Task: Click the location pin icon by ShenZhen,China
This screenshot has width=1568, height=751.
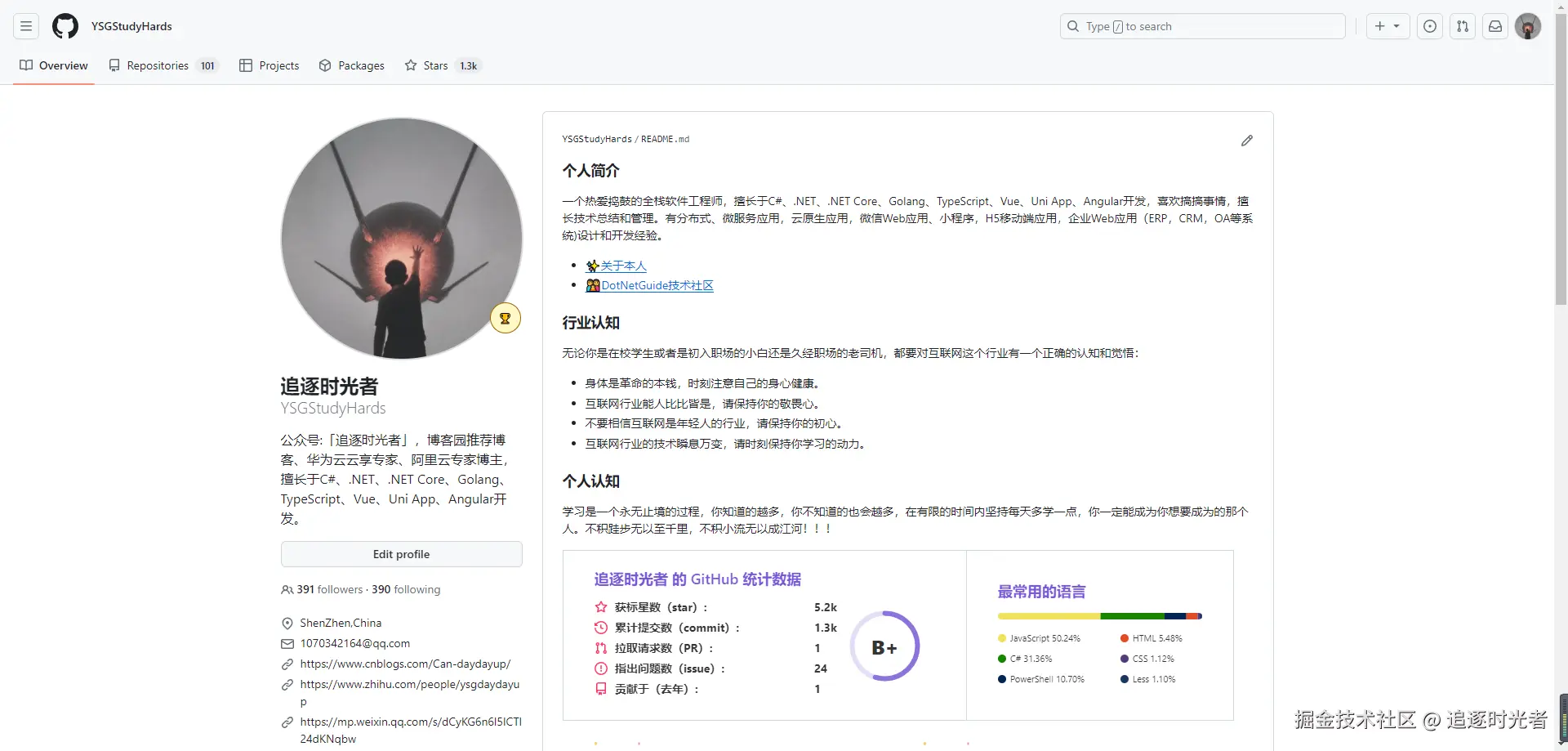Action: coord(287,623)
